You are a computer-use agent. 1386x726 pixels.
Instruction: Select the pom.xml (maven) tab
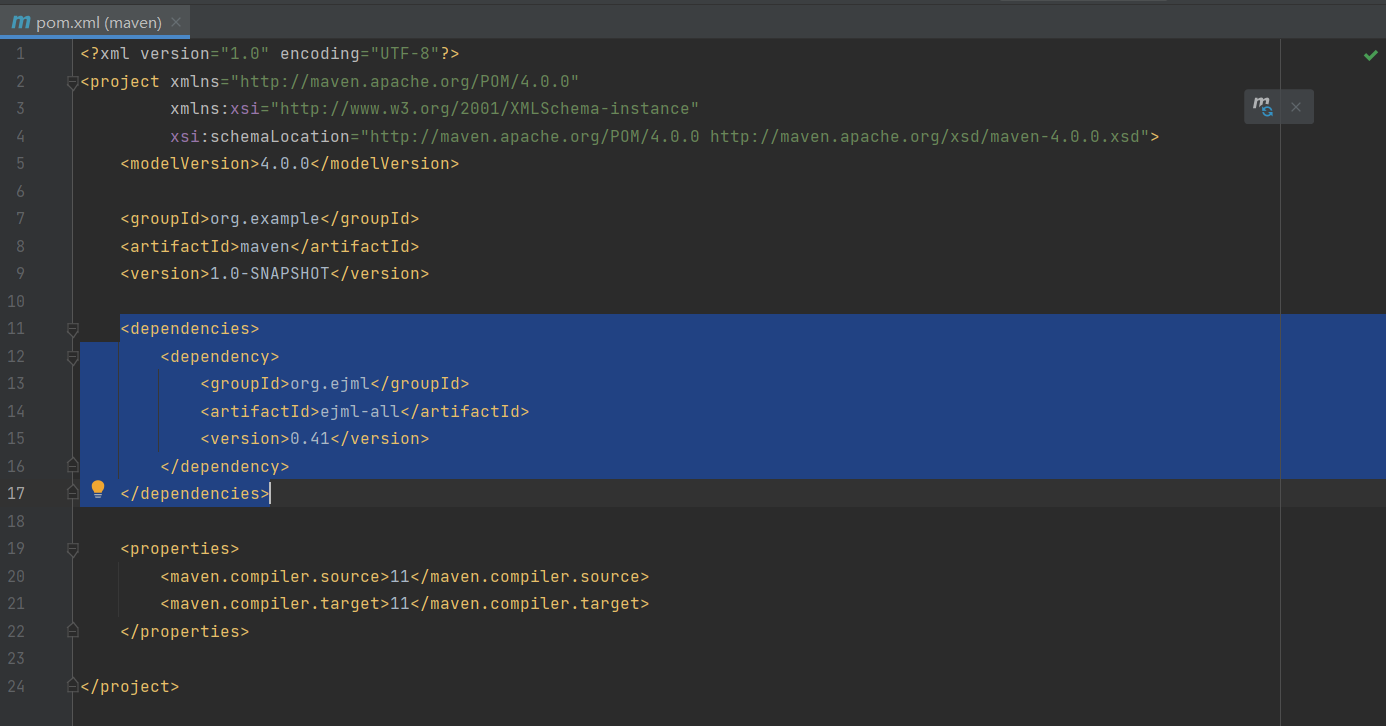pos(96,22)
